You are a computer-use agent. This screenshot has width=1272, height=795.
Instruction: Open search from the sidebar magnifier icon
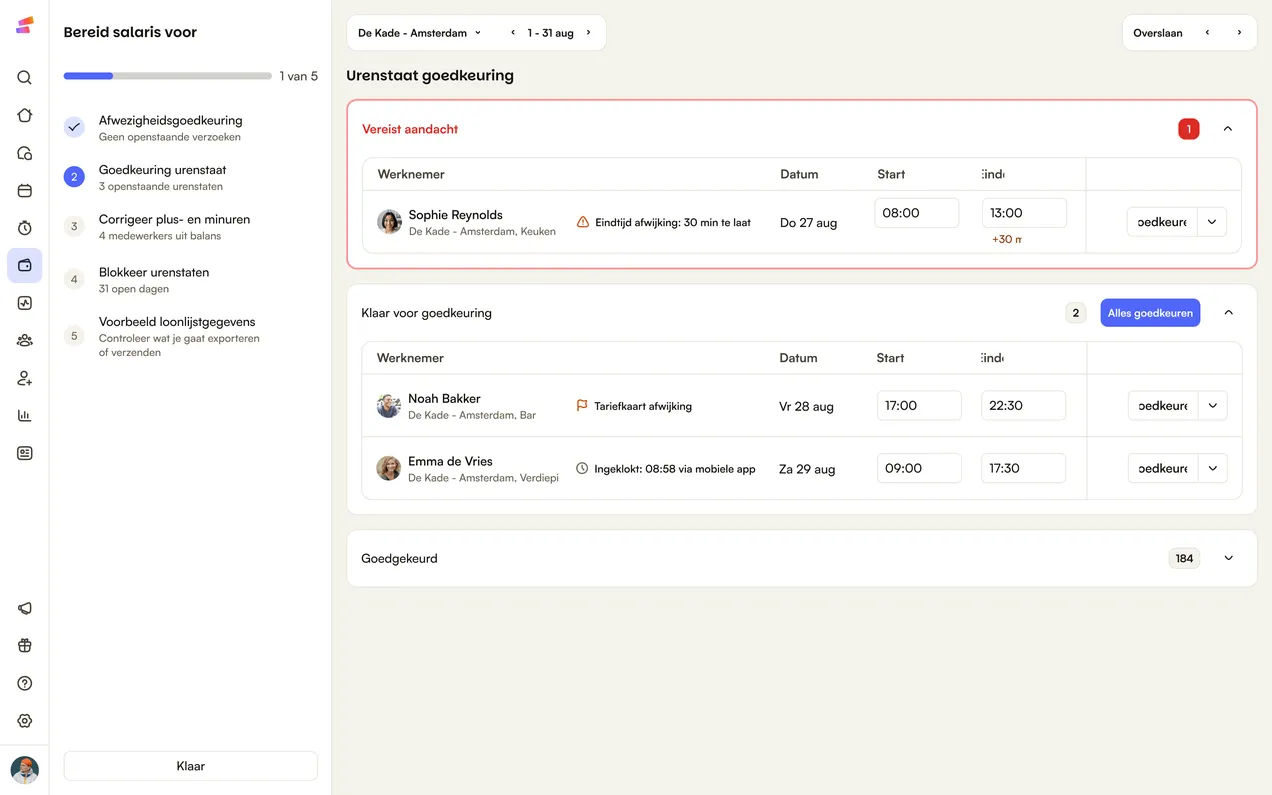point(25,77)
